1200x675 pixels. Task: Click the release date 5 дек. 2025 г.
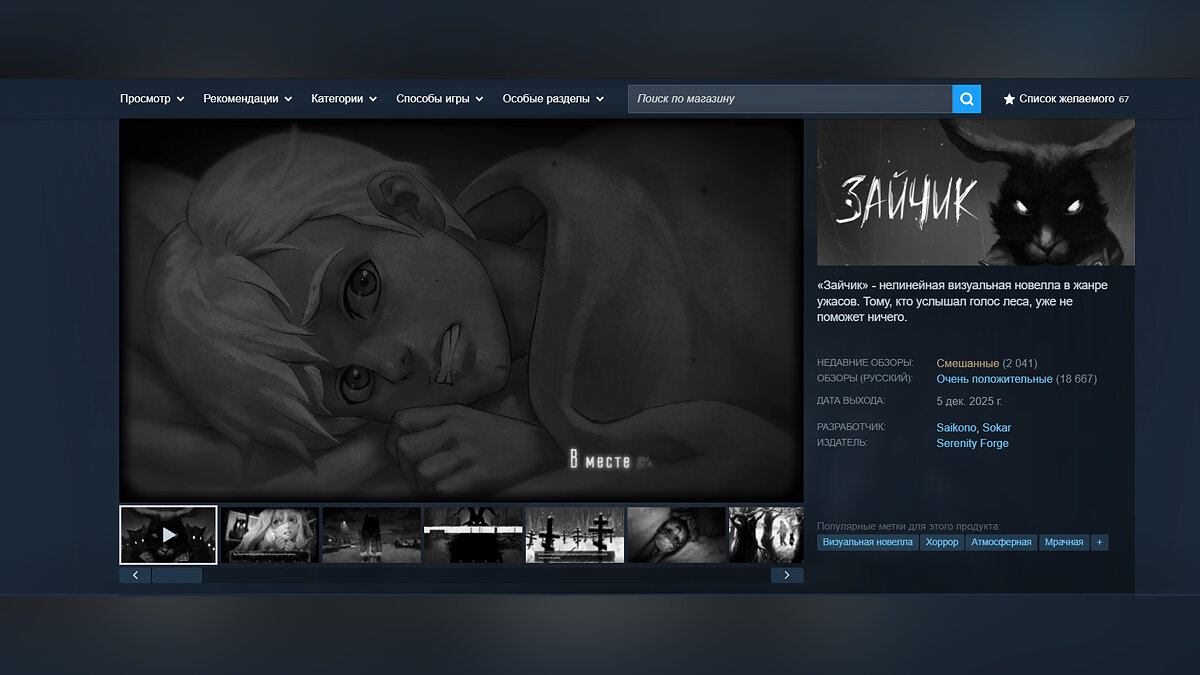tap(969, 401)
